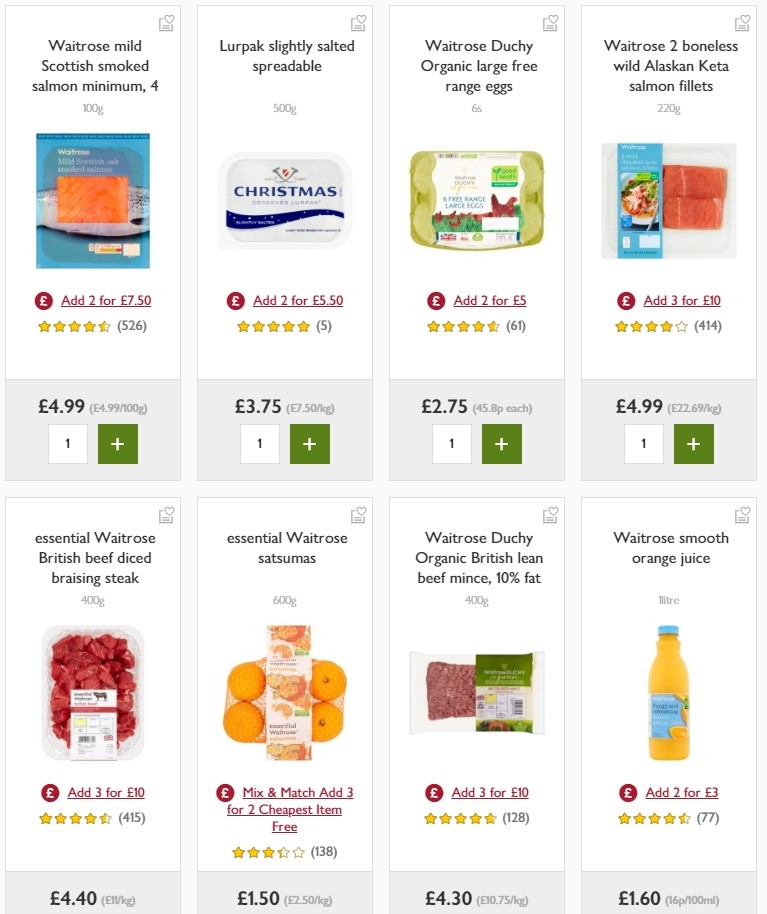Image resolution: width=767 pixels, height=914 pixels.
Task: Click the pound offer icon on braising steak
Action: point(48,791)
